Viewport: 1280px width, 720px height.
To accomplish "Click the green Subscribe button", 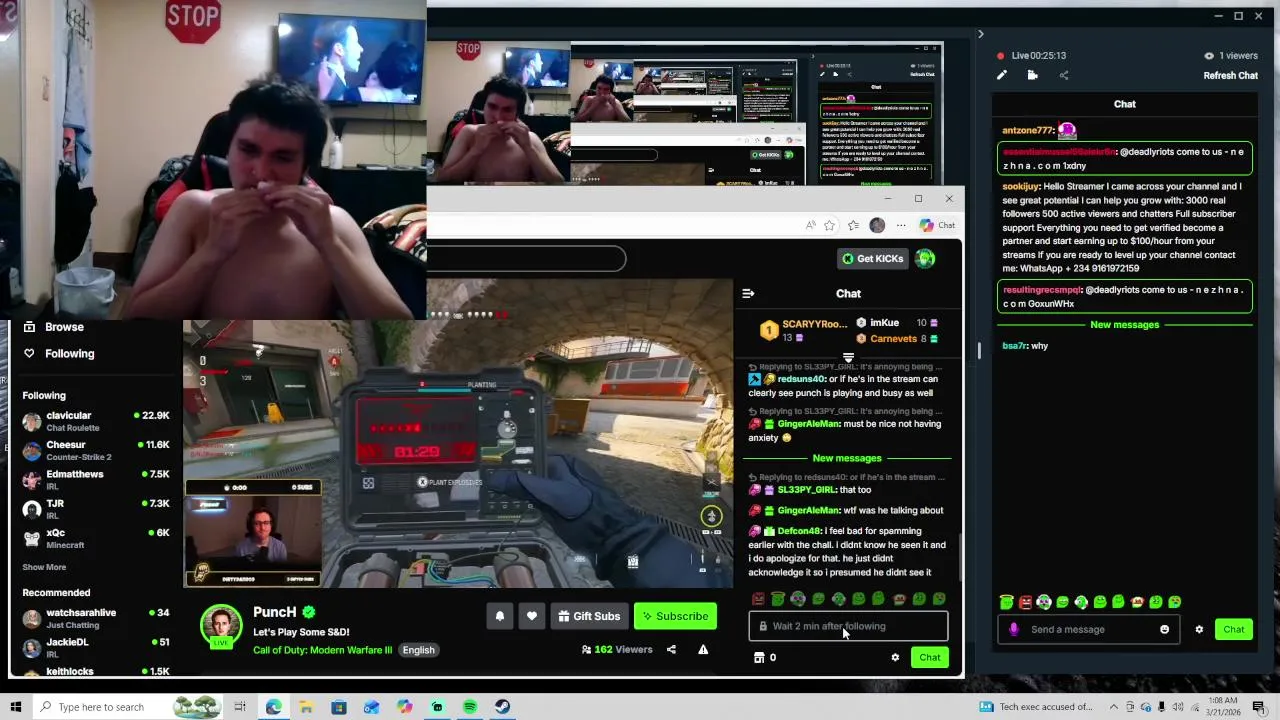I will tap(673, 616).
